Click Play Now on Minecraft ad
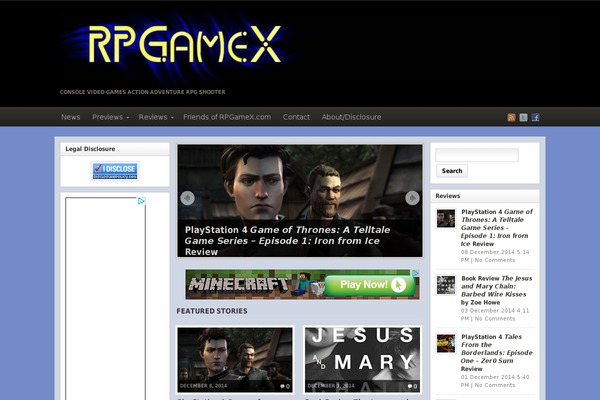Viewport: 600px width, 400px height. (x=370, y=285)
